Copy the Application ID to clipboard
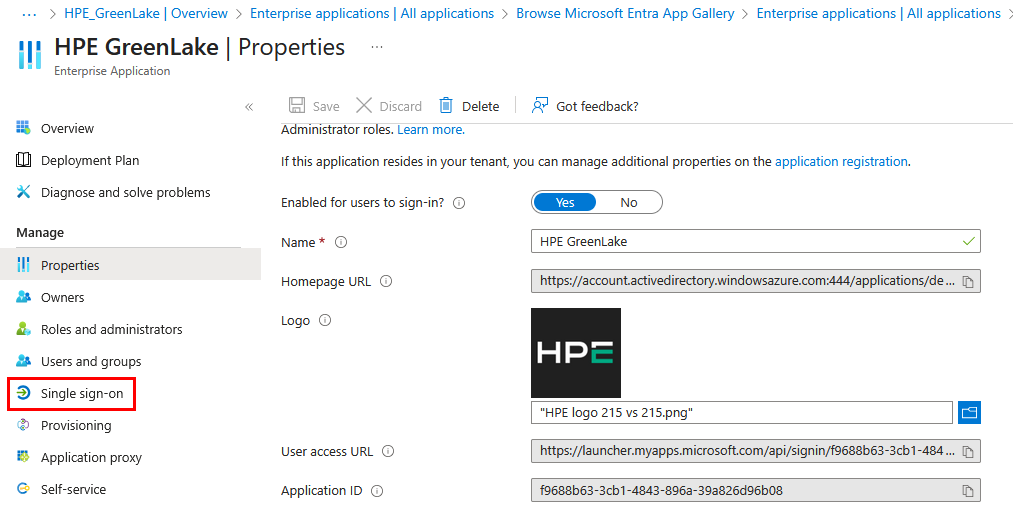Image resolution: width=1013 pixels, height=511 pixels. coord(967,491)
